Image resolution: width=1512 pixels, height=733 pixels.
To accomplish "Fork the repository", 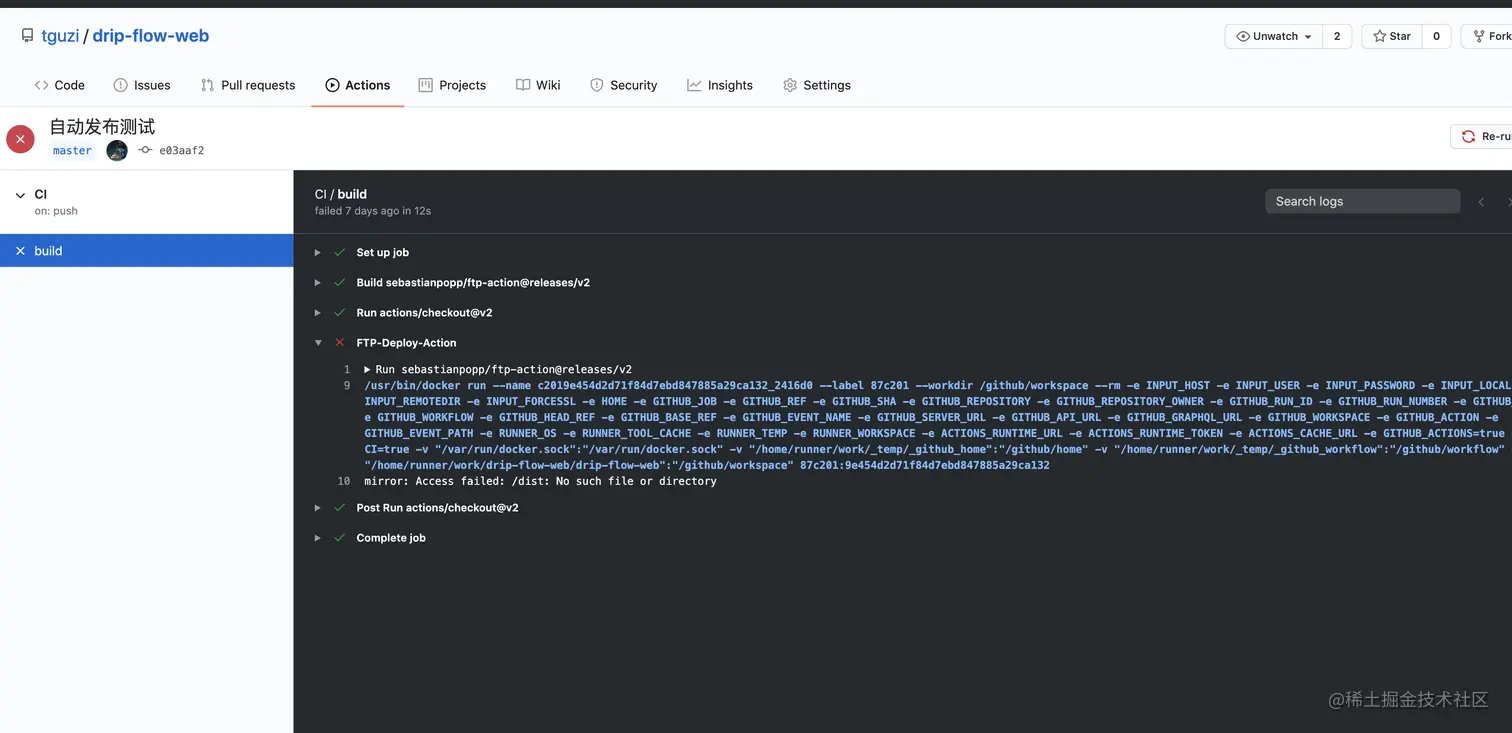I will tap(1488, 36).
